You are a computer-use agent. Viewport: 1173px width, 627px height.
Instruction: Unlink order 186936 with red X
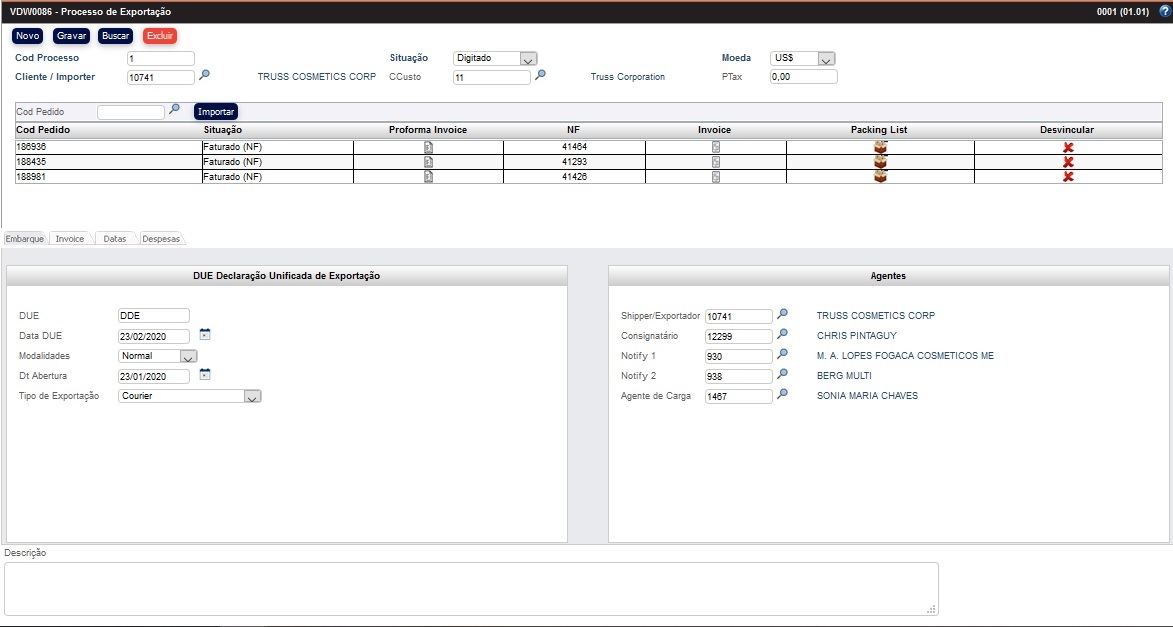click(1068, 147)
